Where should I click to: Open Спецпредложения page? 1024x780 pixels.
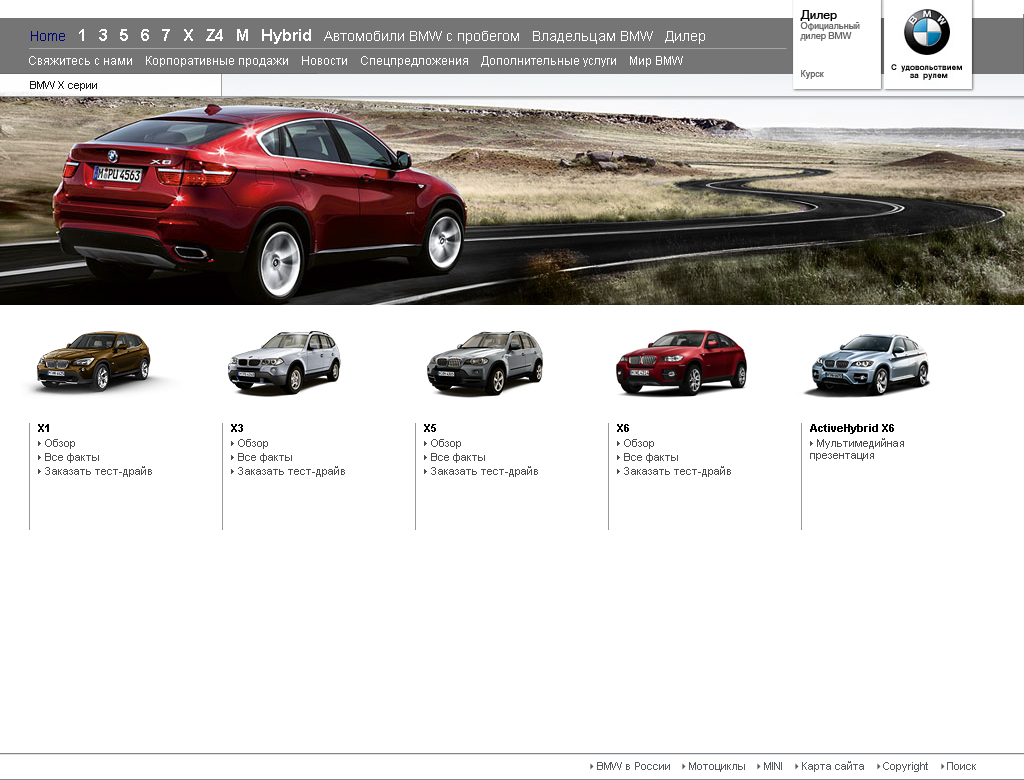click(x=414, y=61)
